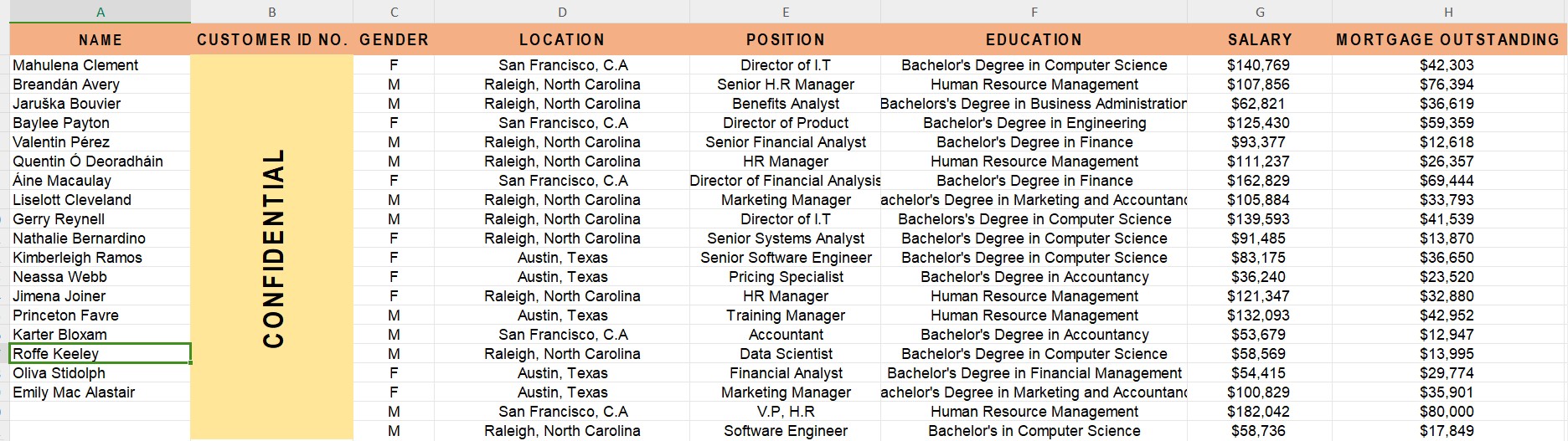The height and width of the screenshot is (441, 1568).
Task: Click the merged CONFIDENTIAL cell
Action: tap(272, 248)
